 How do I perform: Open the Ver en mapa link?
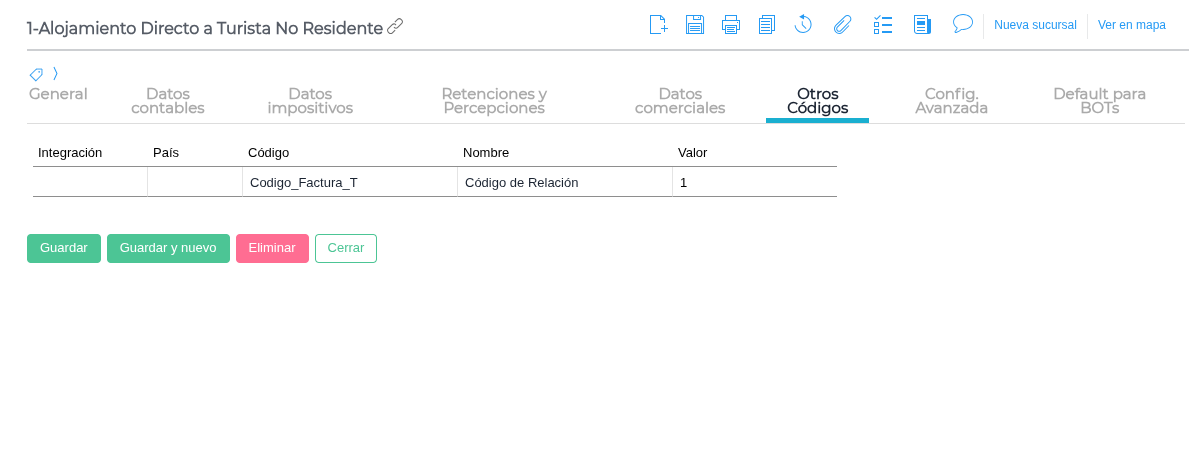pyautogui.click(x=1132, y=25)
